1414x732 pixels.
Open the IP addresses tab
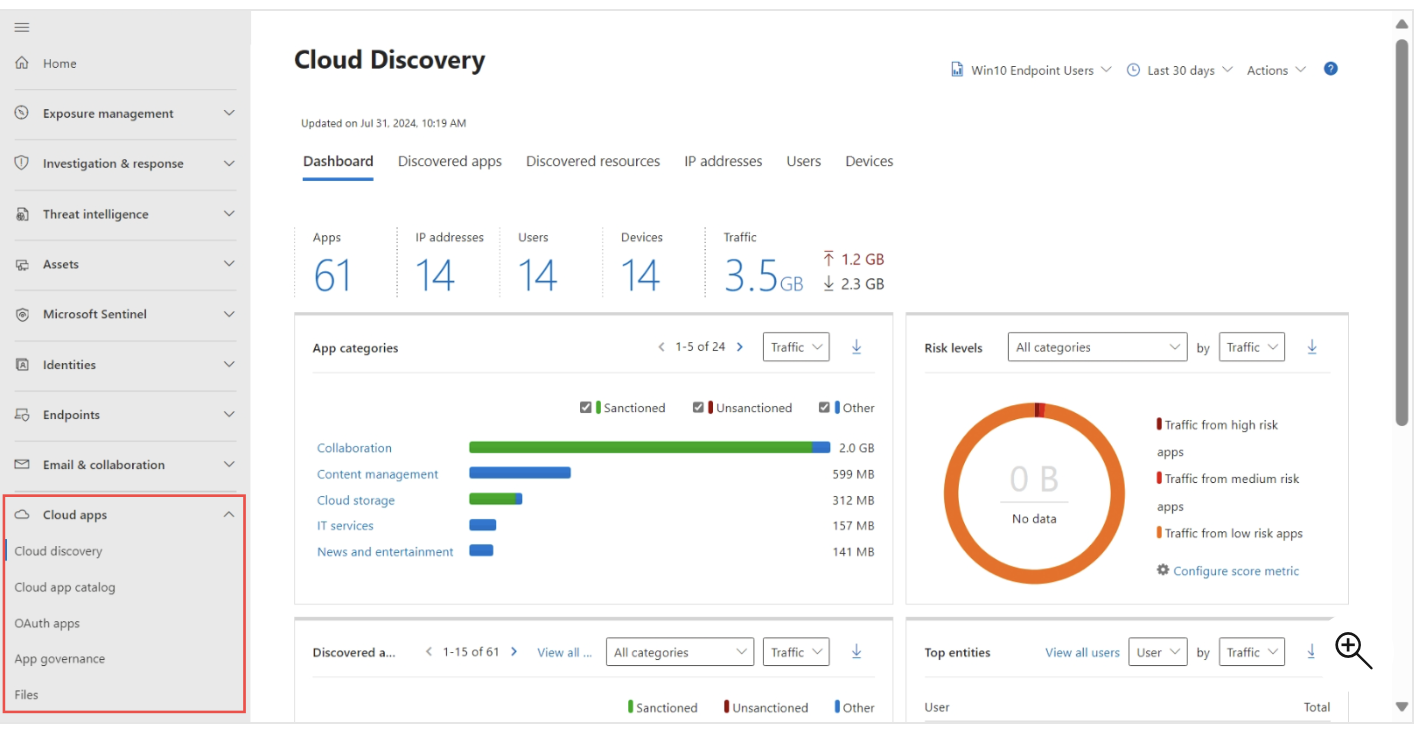[x=723, y=161]
